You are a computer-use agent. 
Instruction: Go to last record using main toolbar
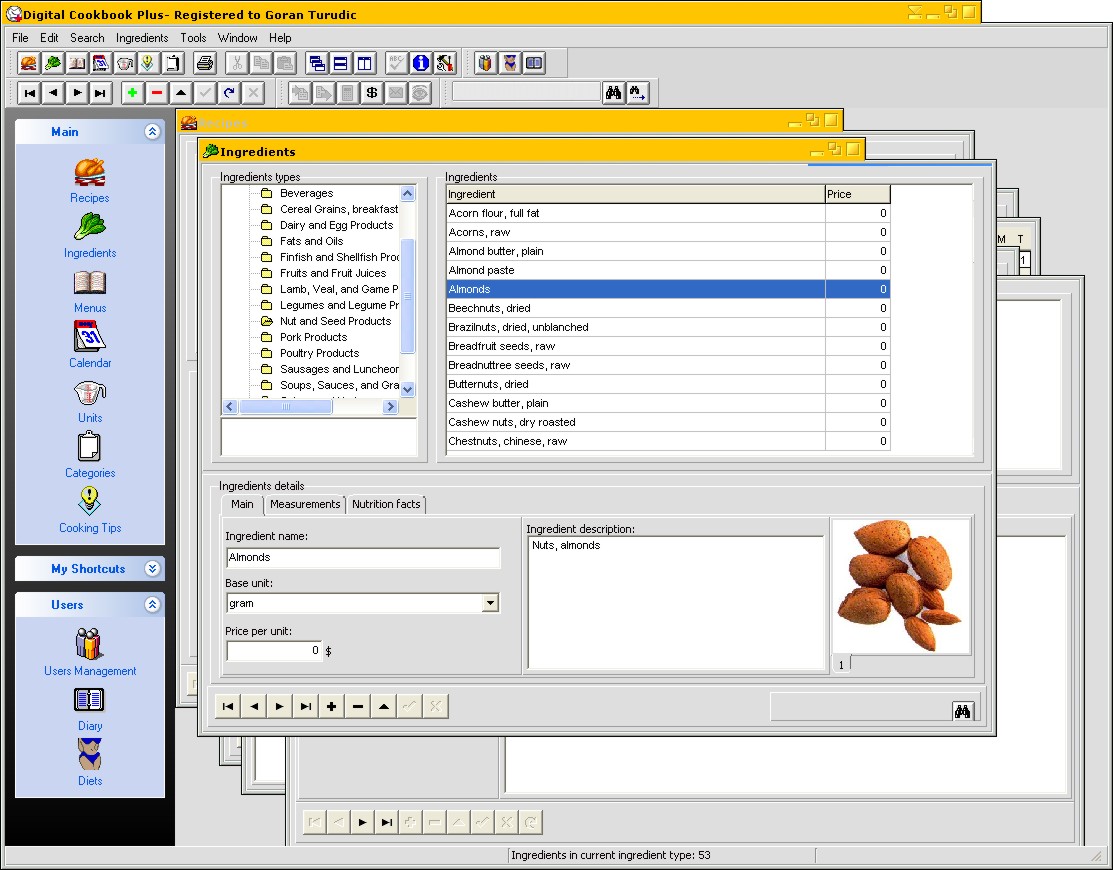click(101, 93)
